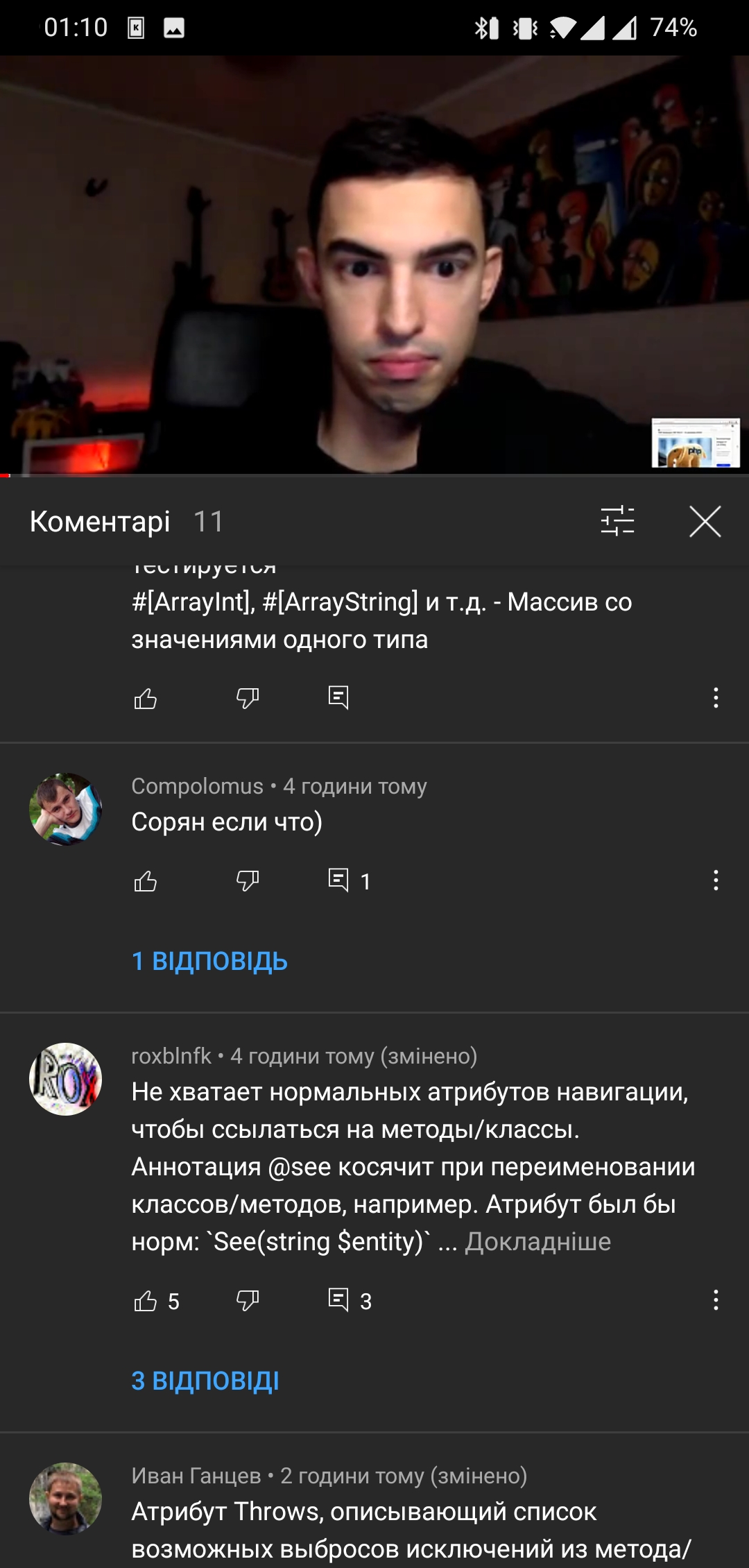The image size is (749, 1568).
Task: Close the comments panel
Action: coord(705,521)
